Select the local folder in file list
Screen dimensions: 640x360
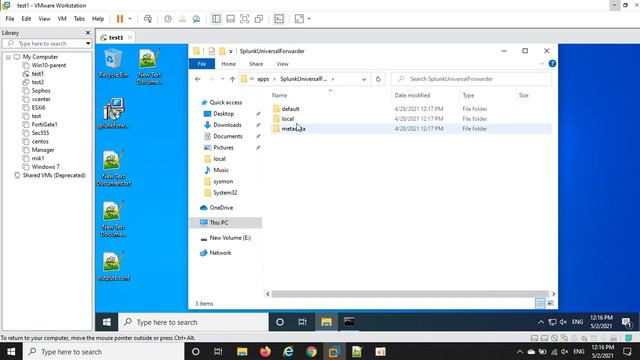tap(288, 119)
